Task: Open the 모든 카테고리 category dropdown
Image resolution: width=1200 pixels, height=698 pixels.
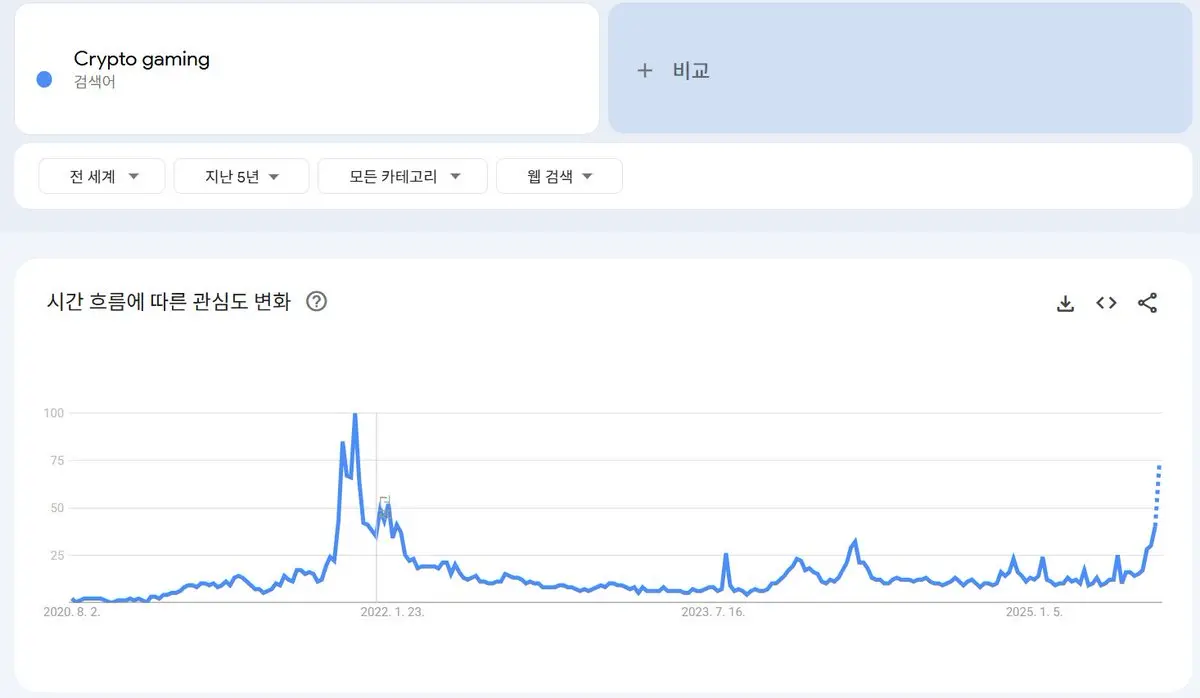Action: point(402,176)
